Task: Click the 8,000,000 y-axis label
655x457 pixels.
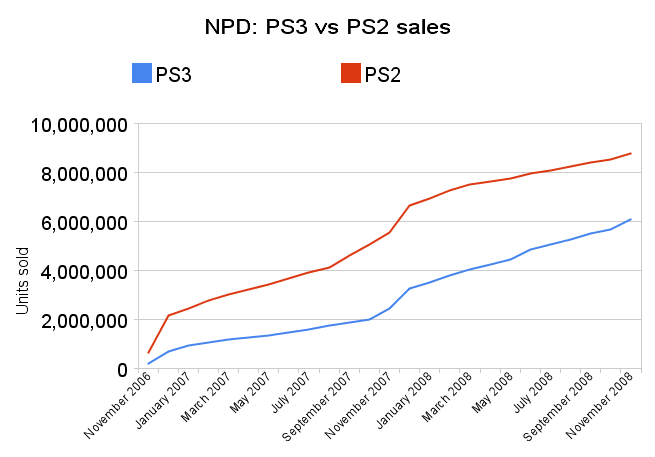Action: 84,174
